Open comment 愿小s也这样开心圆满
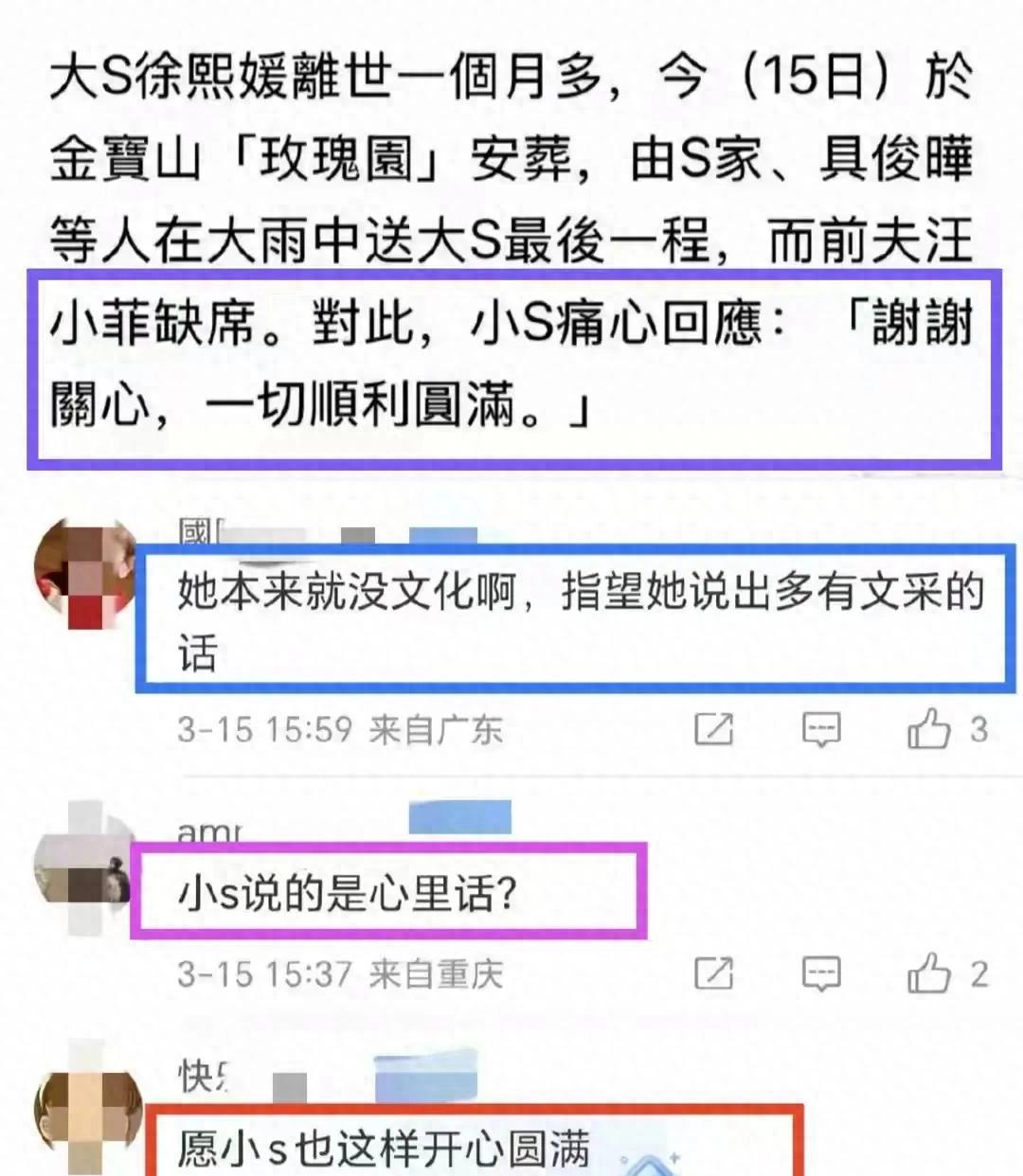This screenshot has height=1176, width=1023. coord(384,1149)
